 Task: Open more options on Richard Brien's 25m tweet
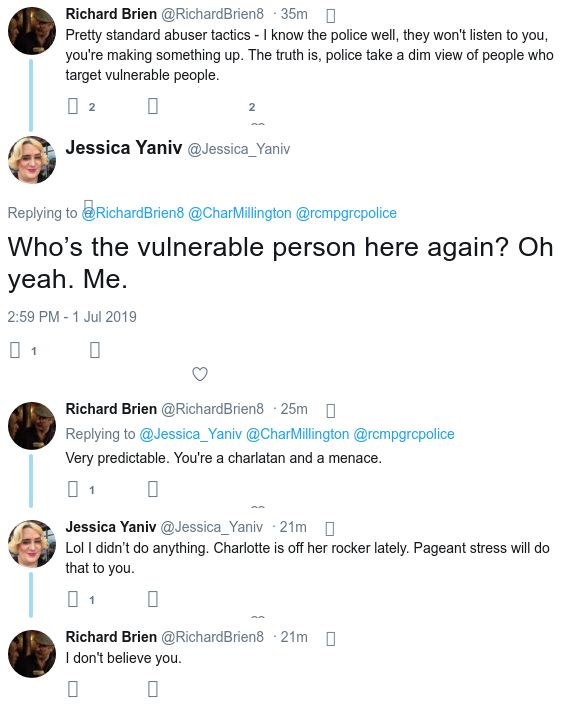pos(330,411)
